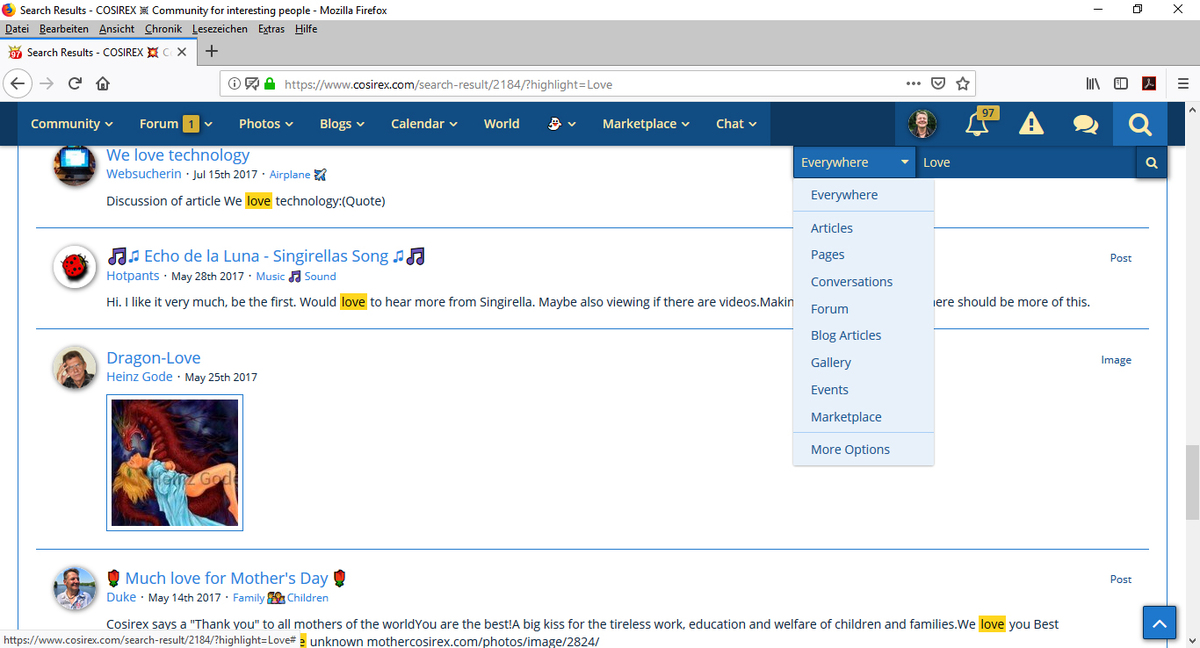
Task: Select Articles in search scope list
Action: click(x=863, y=228)
